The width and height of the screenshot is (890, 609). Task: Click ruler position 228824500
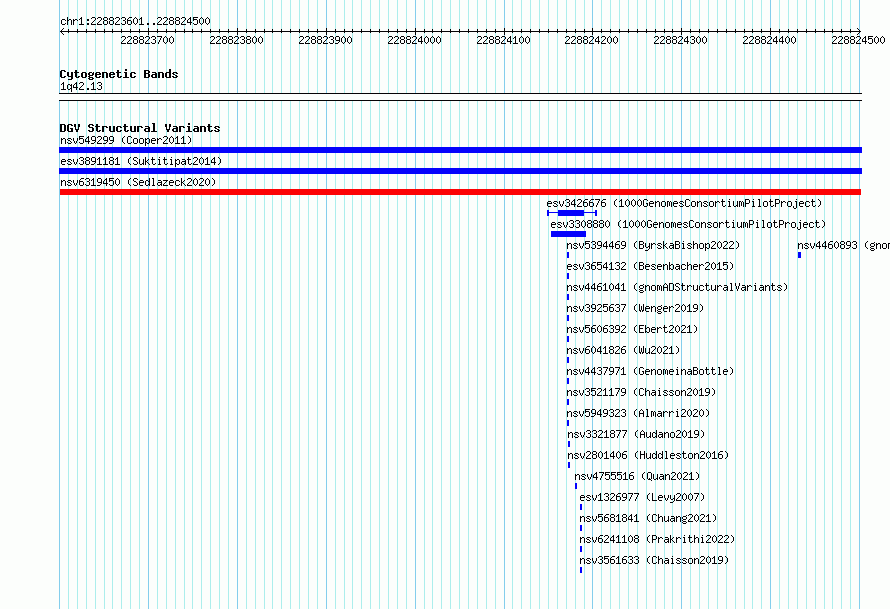[858, 40]
